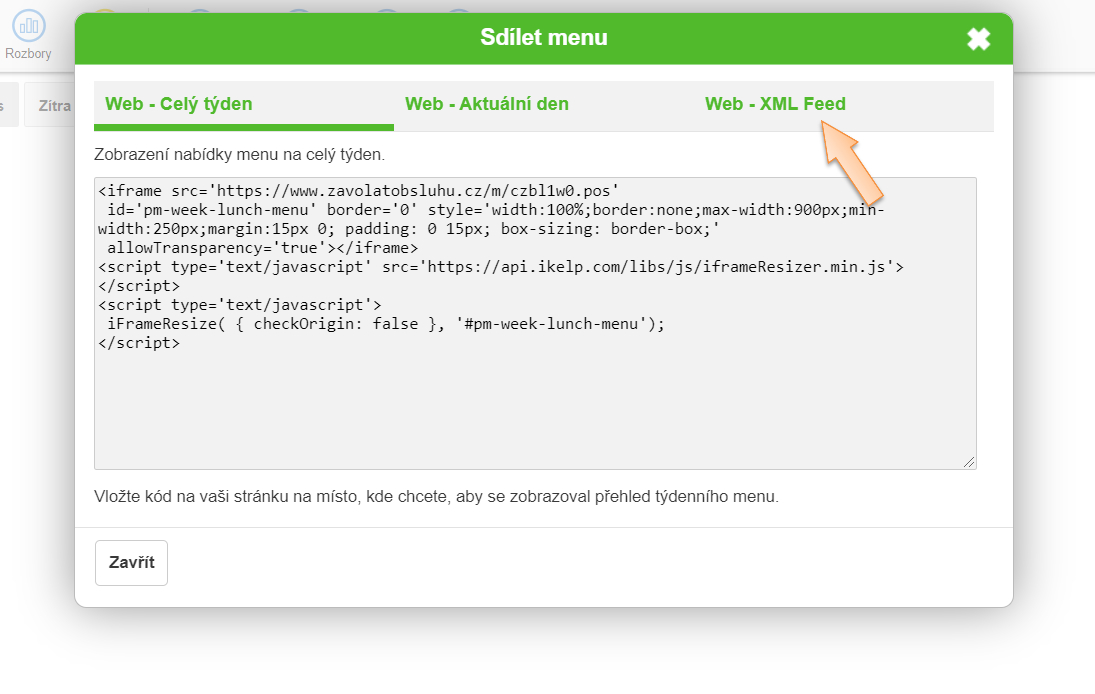Switch to Web - Celý týden tab
The width and height of the screenshot is (1095, 694).
[x=244, y=105]
